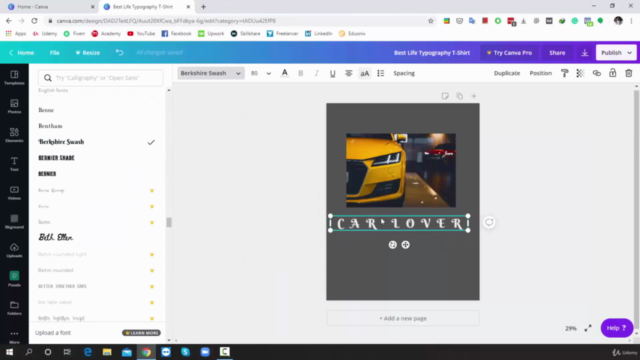The image size is (640, 360).
Task: Select the Benne font
Action: pyautogui.click(x=46, y=110)
